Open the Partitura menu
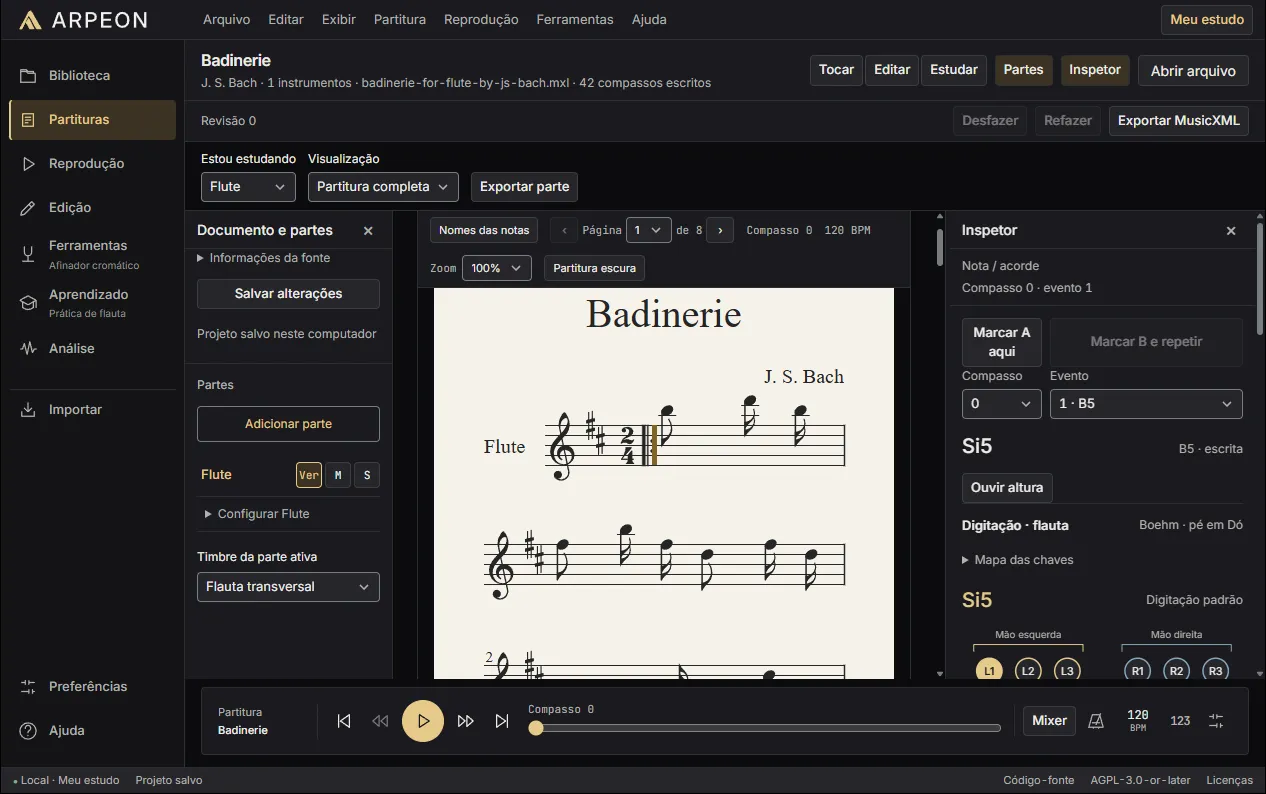 (x=400, y=20)
